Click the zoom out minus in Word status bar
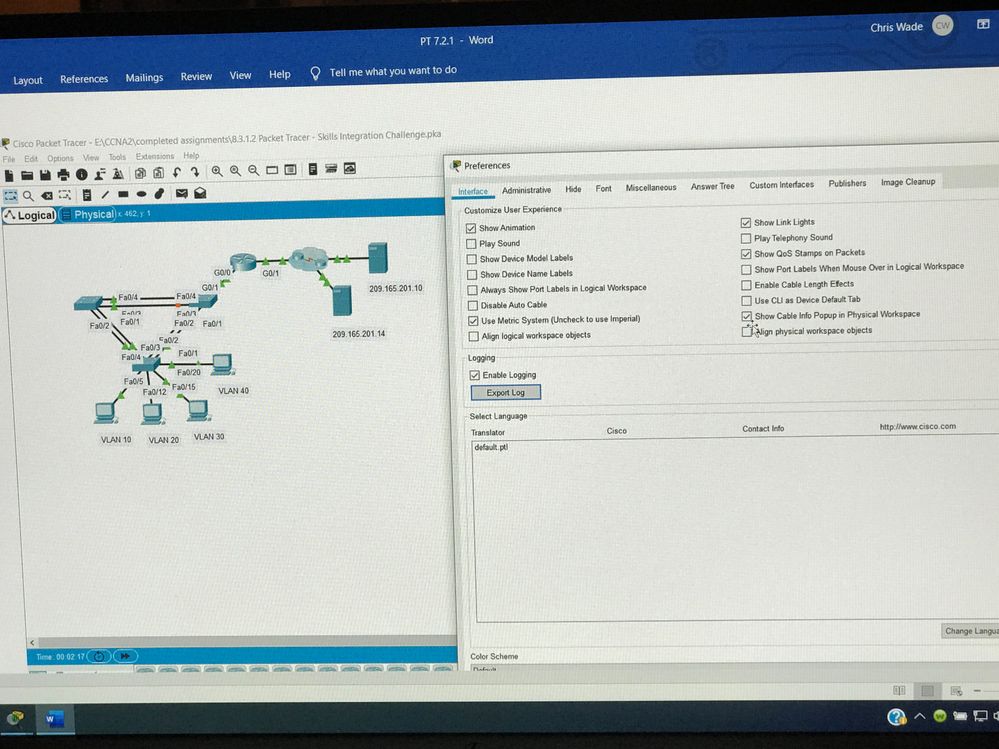This screenshot has width=999, height=749. coord(977,691)
